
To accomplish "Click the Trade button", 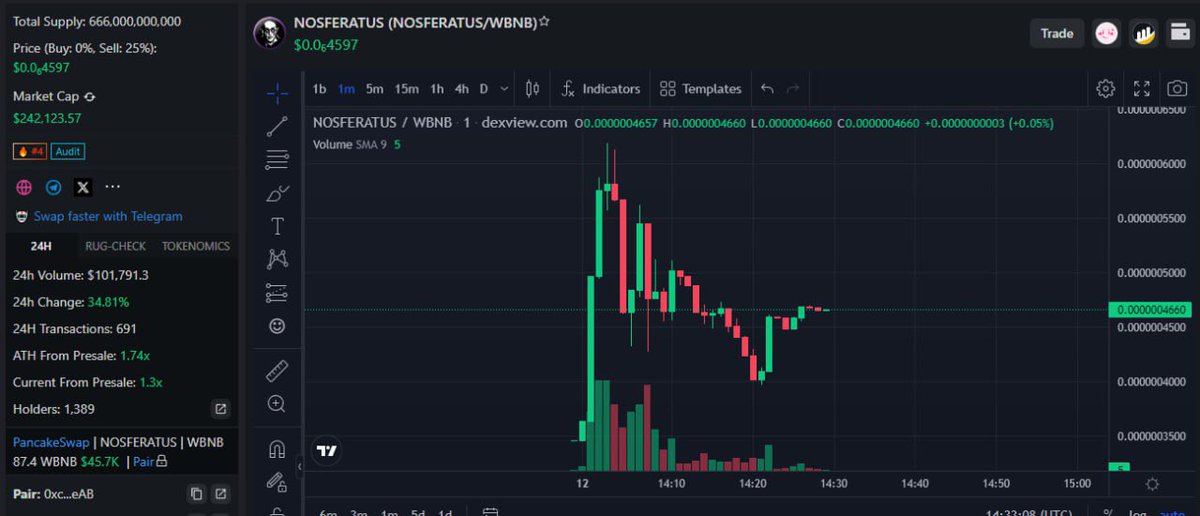I will (x=1057, y=33).
